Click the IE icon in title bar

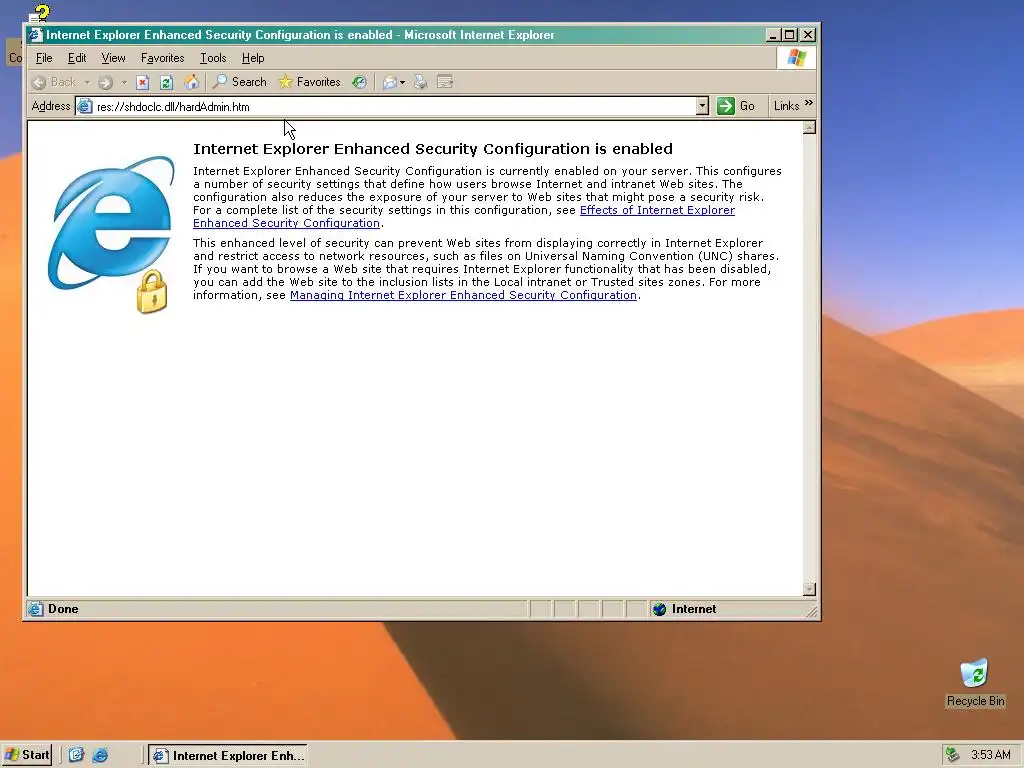[x=35, y=35]
